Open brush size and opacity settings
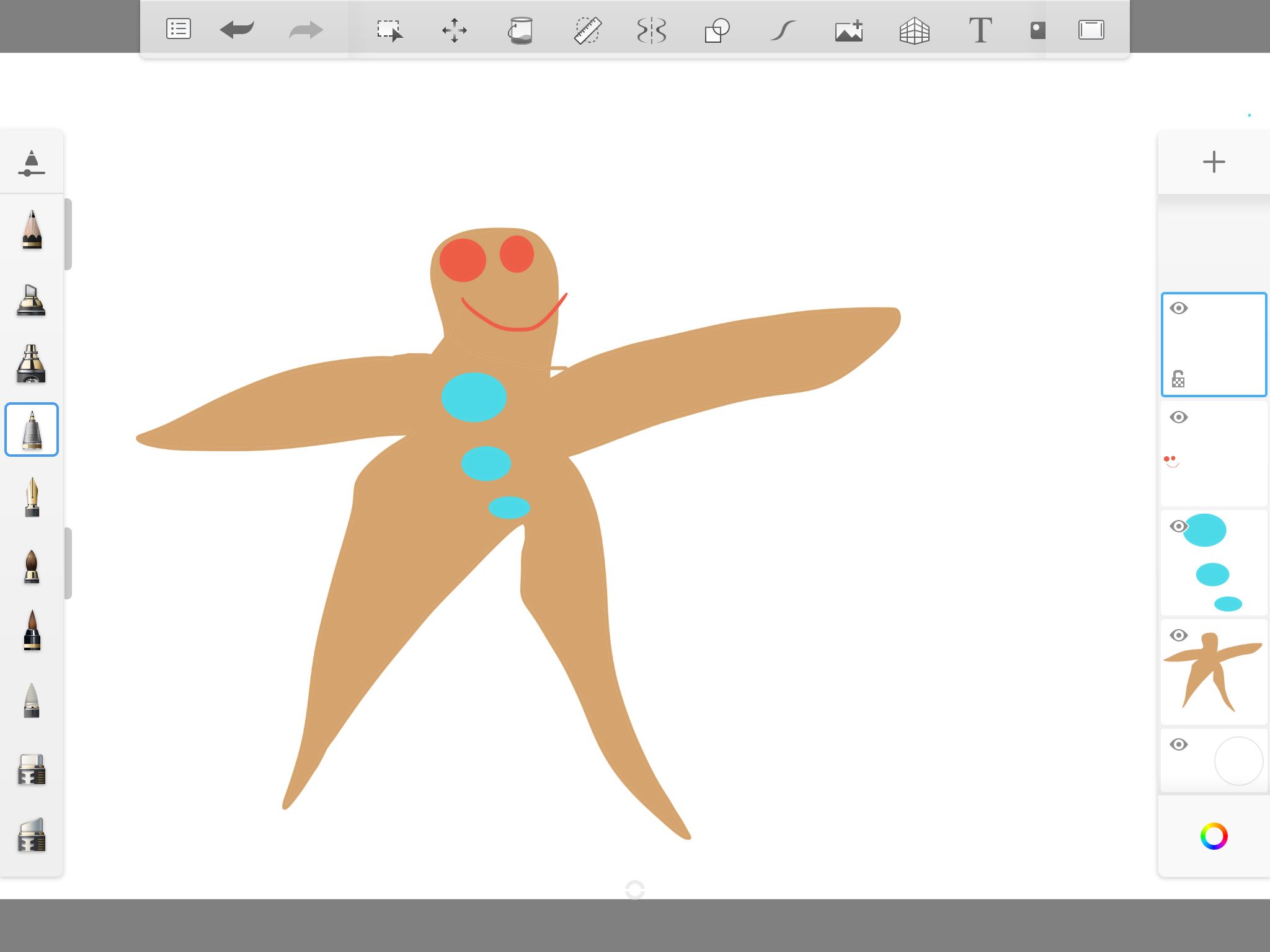This screenshot has width=1270, height=952. 32,163
